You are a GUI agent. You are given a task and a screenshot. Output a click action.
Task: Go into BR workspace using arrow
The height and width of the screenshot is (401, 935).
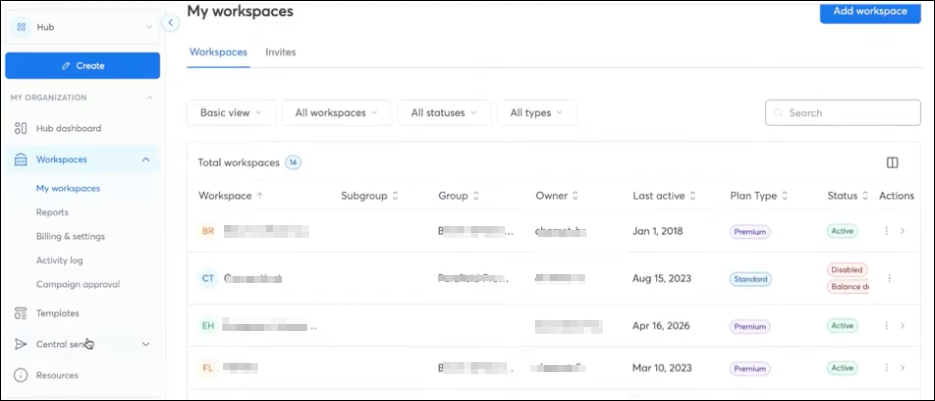tap(902, 231)
